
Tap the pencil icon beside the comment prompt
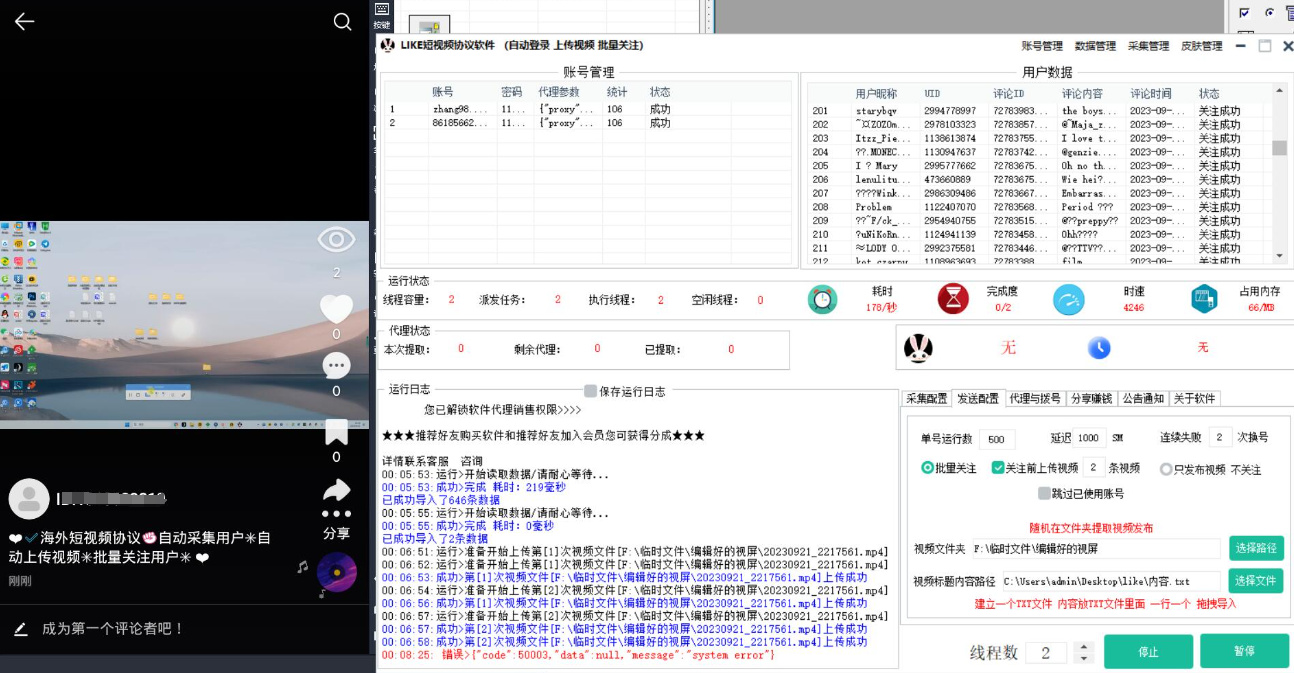coord(20,629)
